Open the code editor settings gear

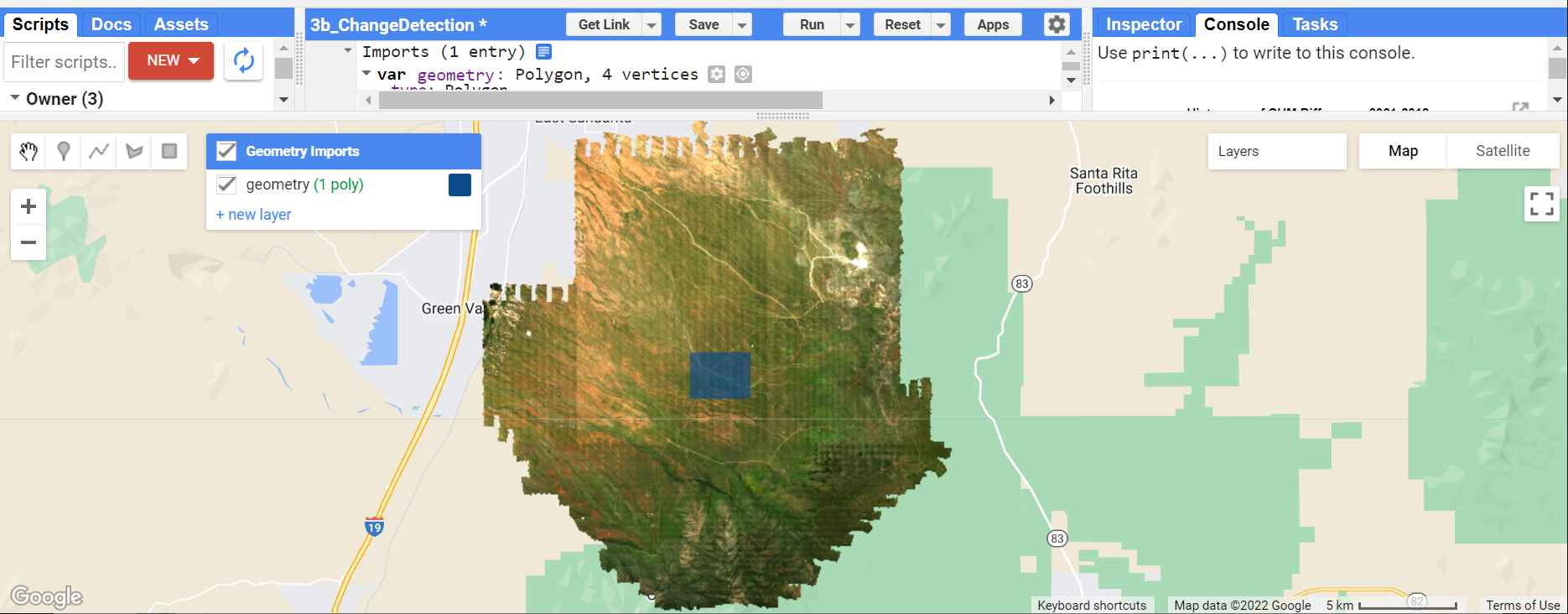pos(1057,24)
